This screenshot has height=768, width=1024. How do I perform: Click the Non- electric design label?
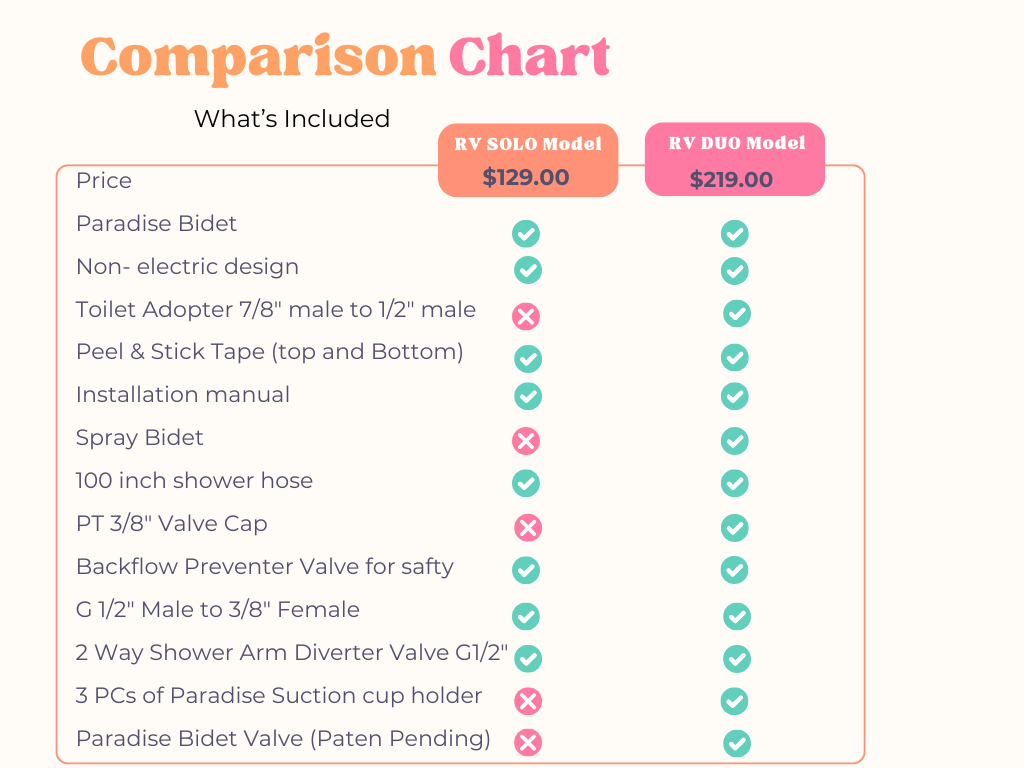(x=187, y=267)
